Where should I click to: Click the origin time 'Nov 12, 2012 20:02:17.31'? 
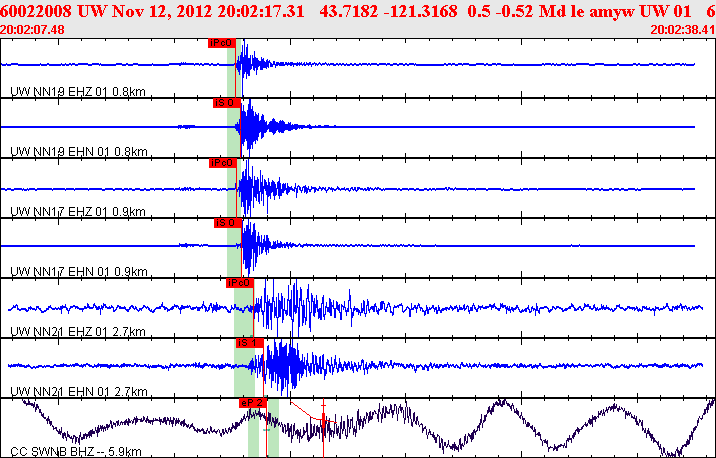pos(208,11)
